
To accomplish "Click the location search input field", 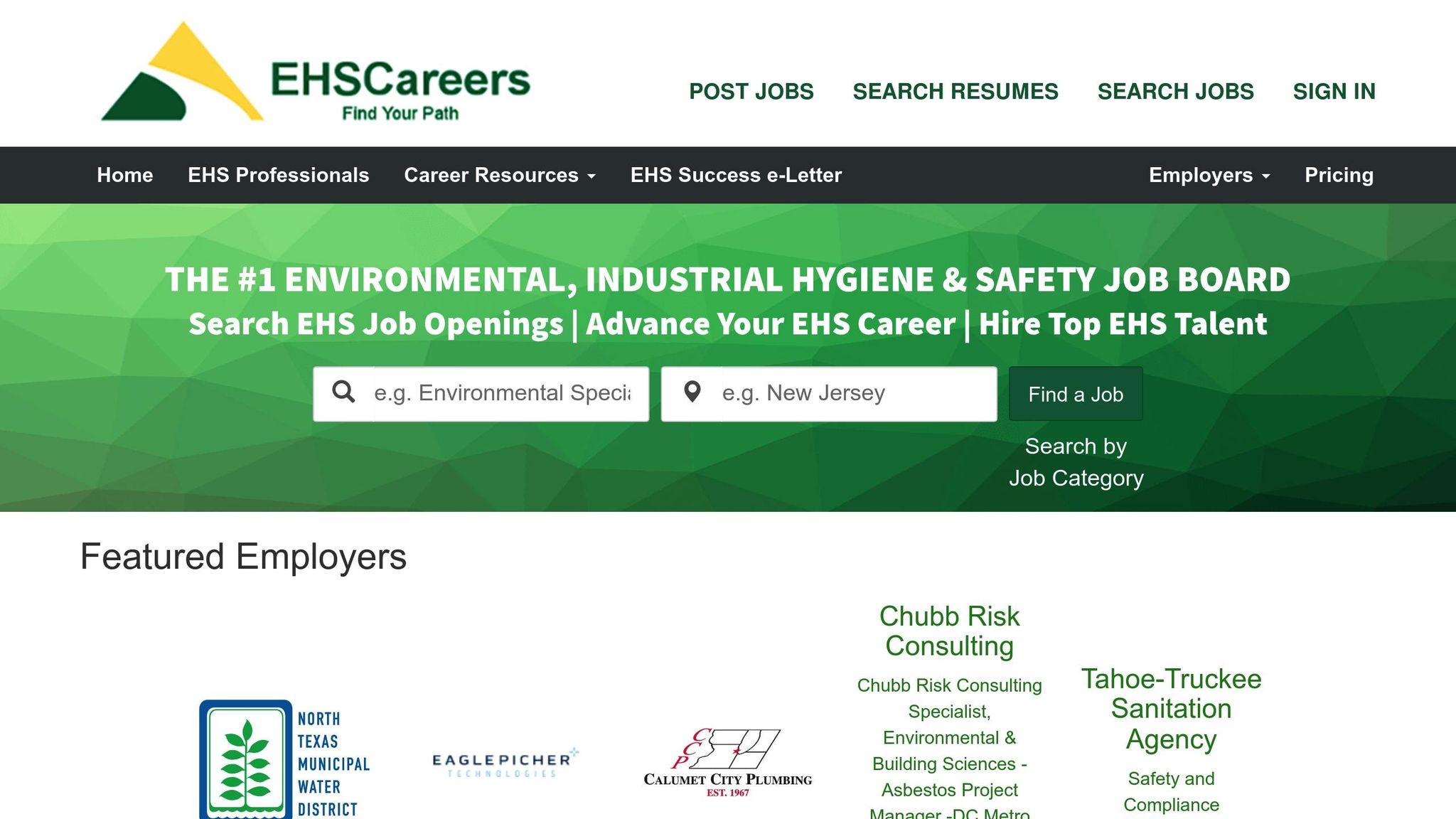I will click(839, 392).
